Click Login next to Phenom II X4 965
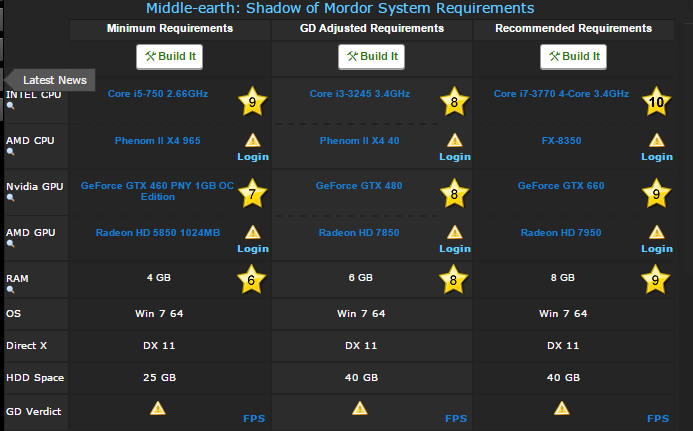The width and height of the screenshot is (693, 431). coord(253,156)
